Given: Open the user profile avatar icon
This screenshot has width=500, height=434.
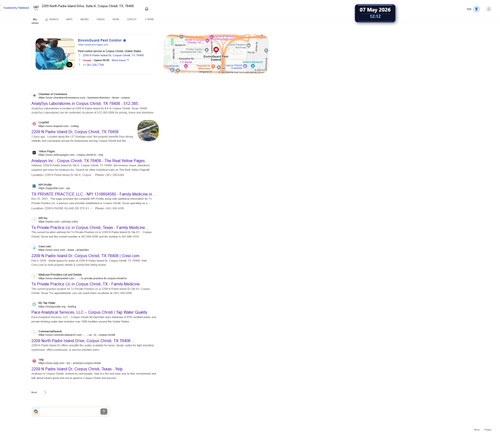Looking at the screenshot, I should [x=489, y=9].
